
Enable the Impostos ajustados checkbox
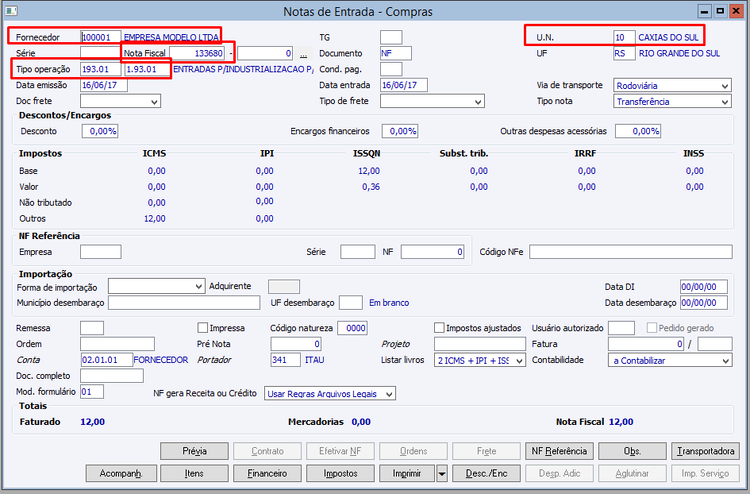coord(439,328)
